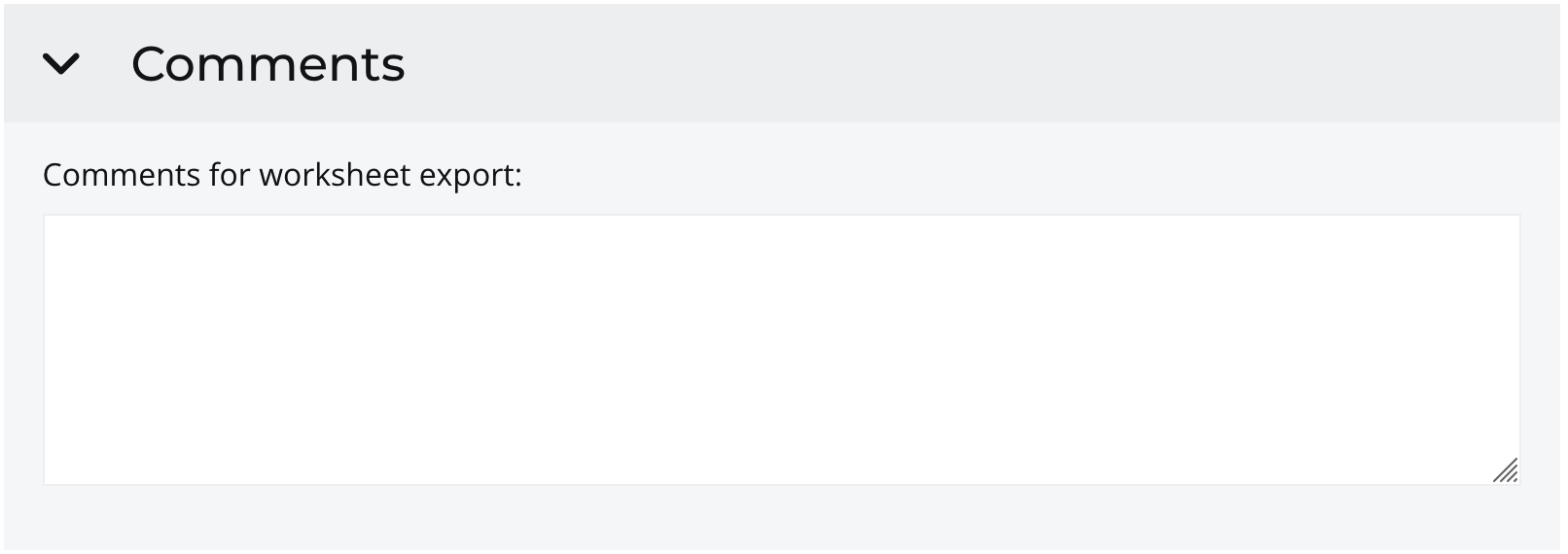Place cursor in comments textarea
Screen dimensions: 1568x554
coord(781,349)
